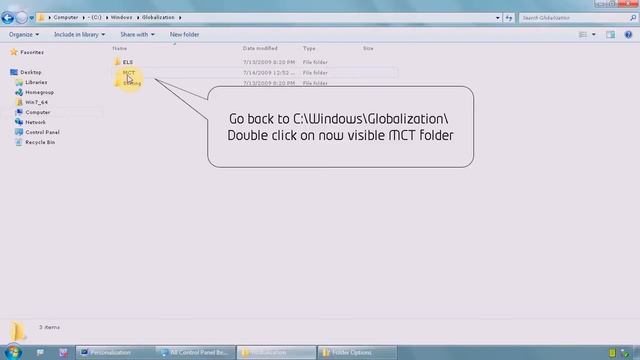The image size is (640, 360).
Task: Select Computer in the navigation pane
Action: pos(38,112)
